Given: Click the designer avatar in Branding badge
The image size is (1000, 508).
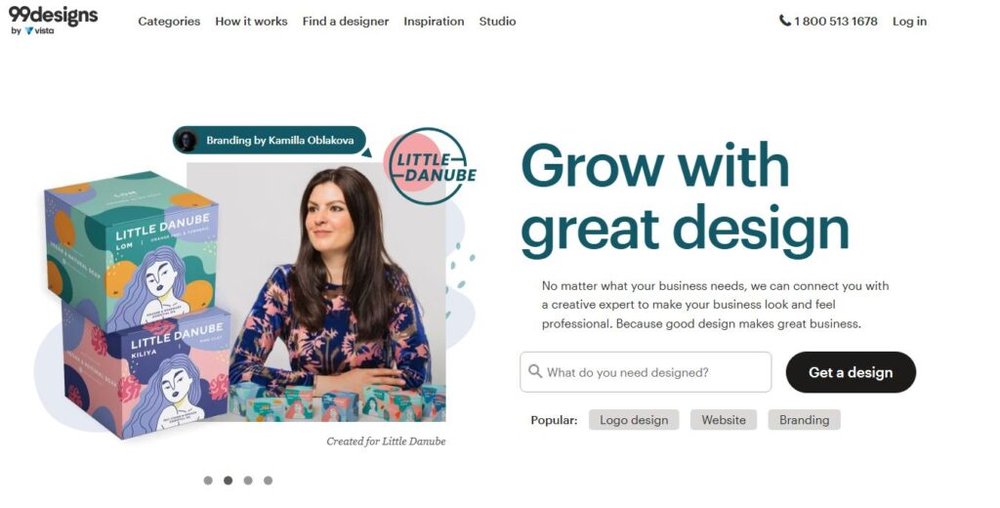Looking at the screenshot, I should (x=186, y=140).
